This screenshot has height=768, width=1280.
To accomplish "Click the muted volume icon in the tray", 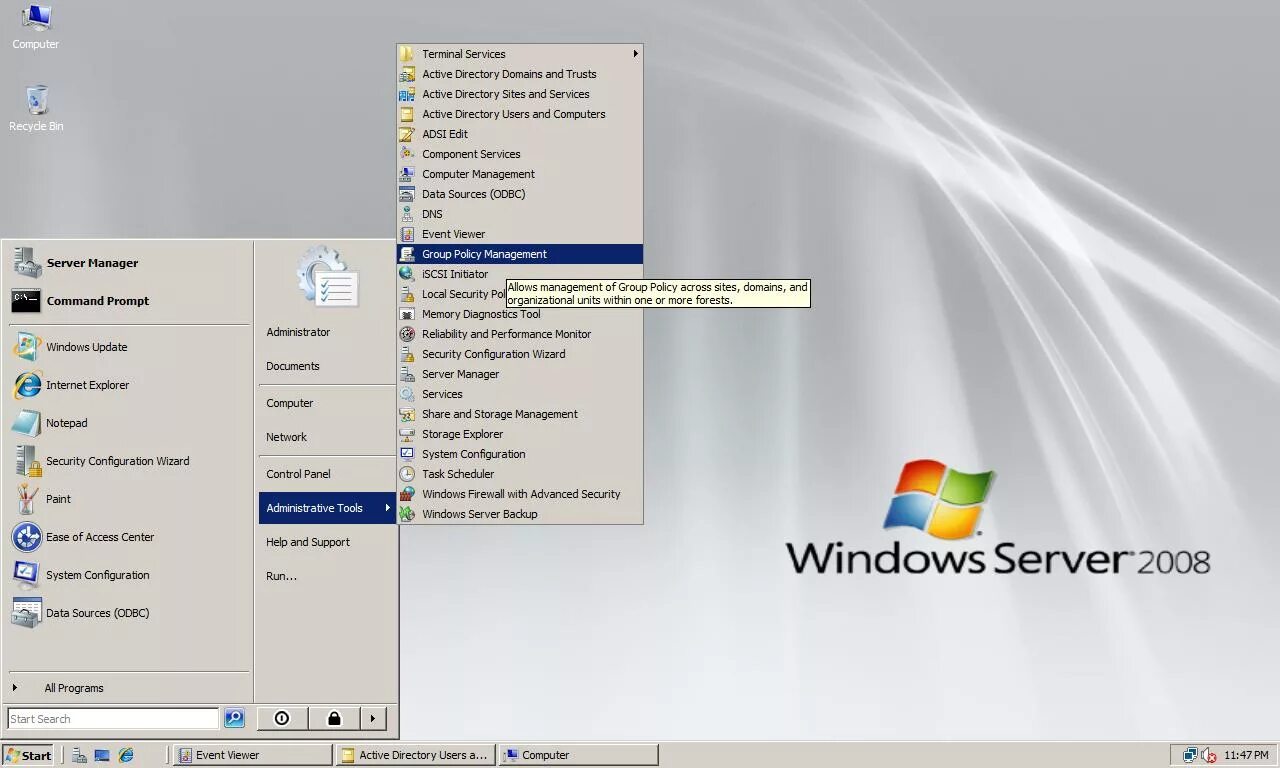I will click(1209, 755).
